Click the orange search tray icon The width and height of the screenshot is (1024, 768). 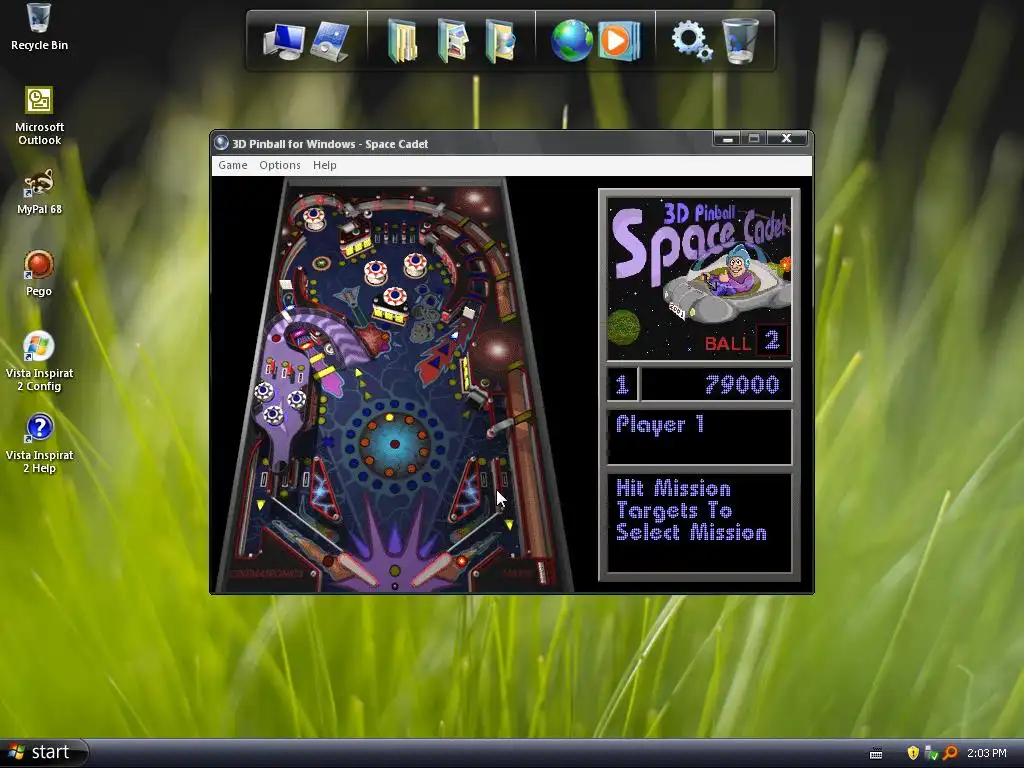(x=950, y=753)
